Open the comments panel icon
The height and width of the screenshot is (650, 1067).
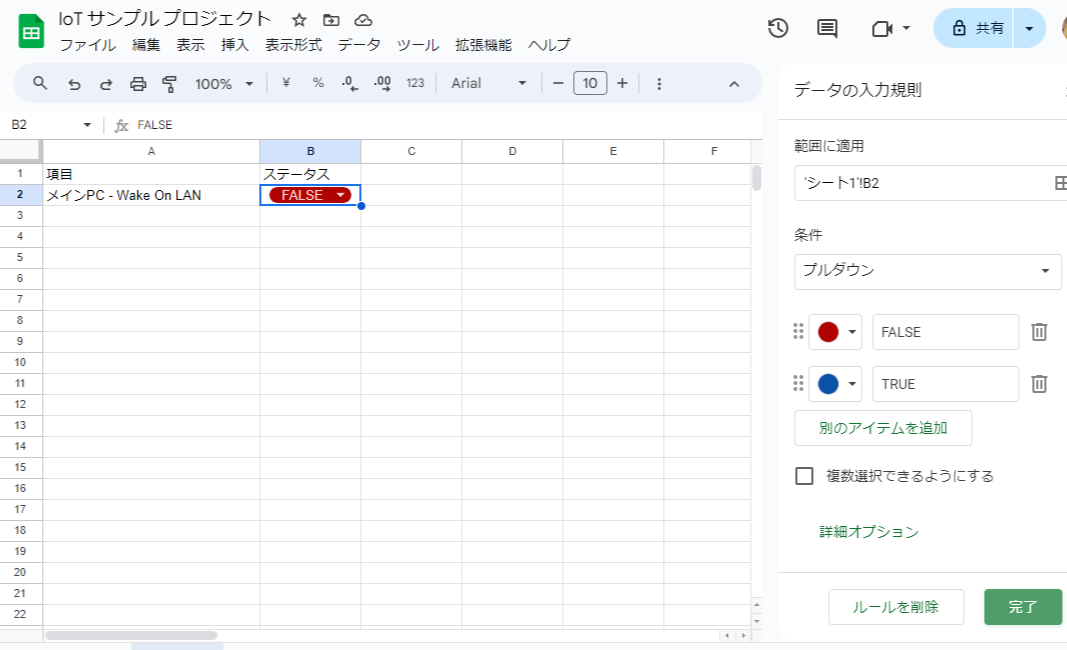tap(827, 29)
